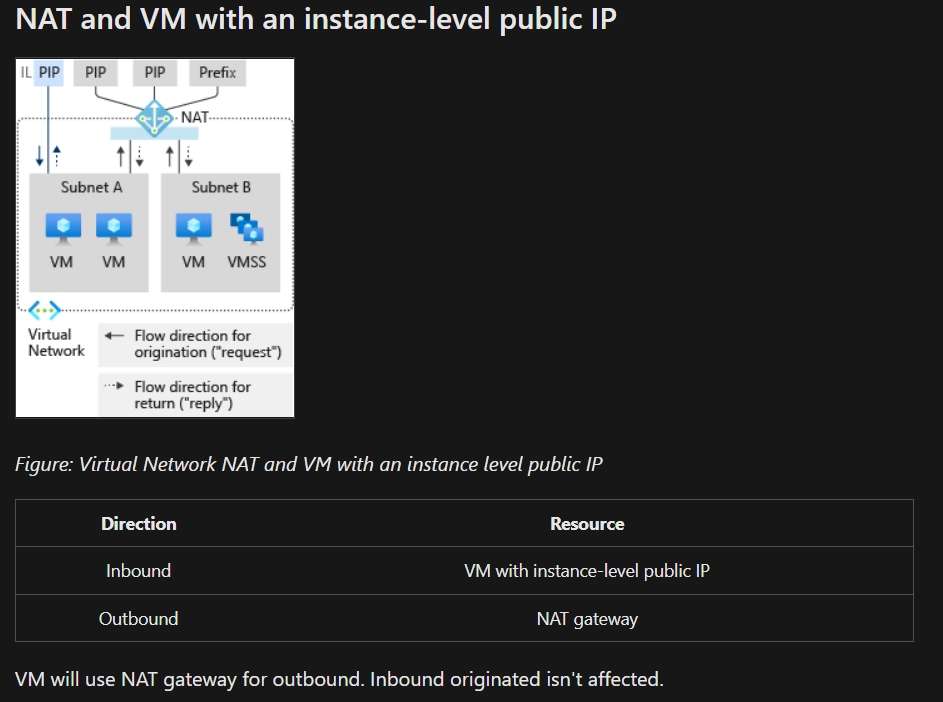Click the 'NAT gateway' table cell
Image resolution: width=943 pixels, height=702 pixels.
(587, 618)
